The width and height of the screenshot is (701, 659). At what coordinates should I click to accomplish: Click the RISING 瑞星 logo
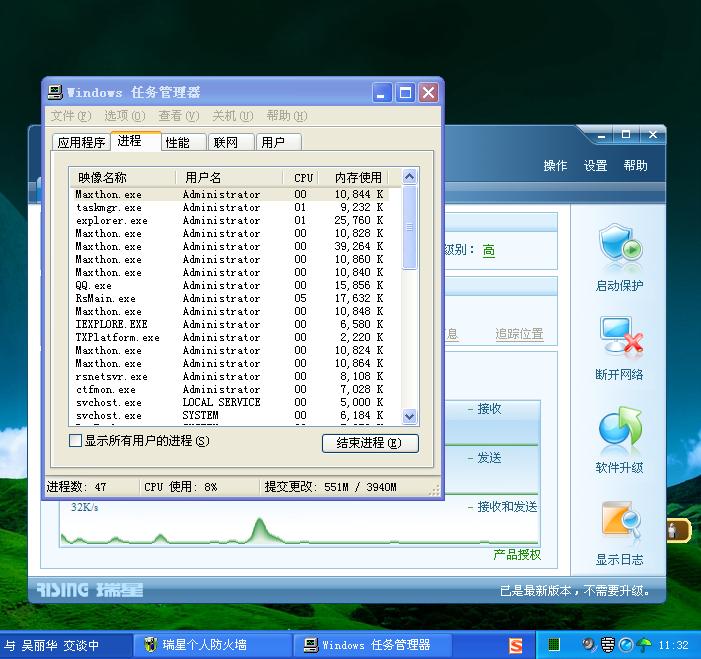coord(89,590)
